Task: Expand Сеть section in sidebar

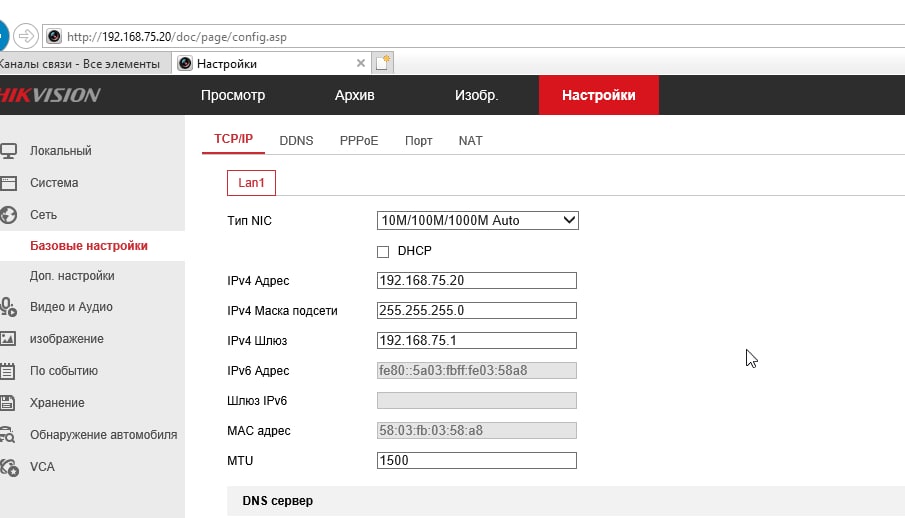Action: click(x=43, y=215)
